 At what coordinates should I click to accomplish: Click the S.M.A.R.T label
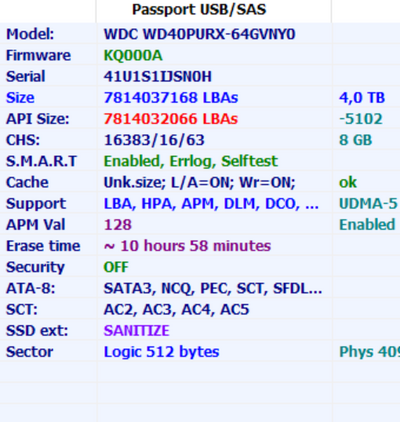41,161
